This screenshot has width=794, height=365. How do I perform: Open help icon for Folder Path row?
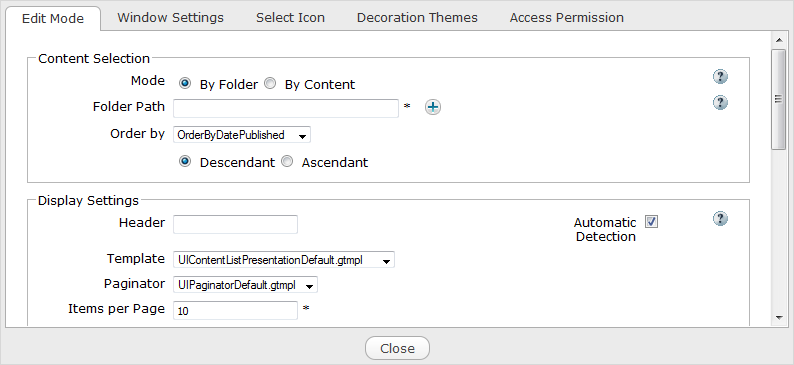point(720,103)
